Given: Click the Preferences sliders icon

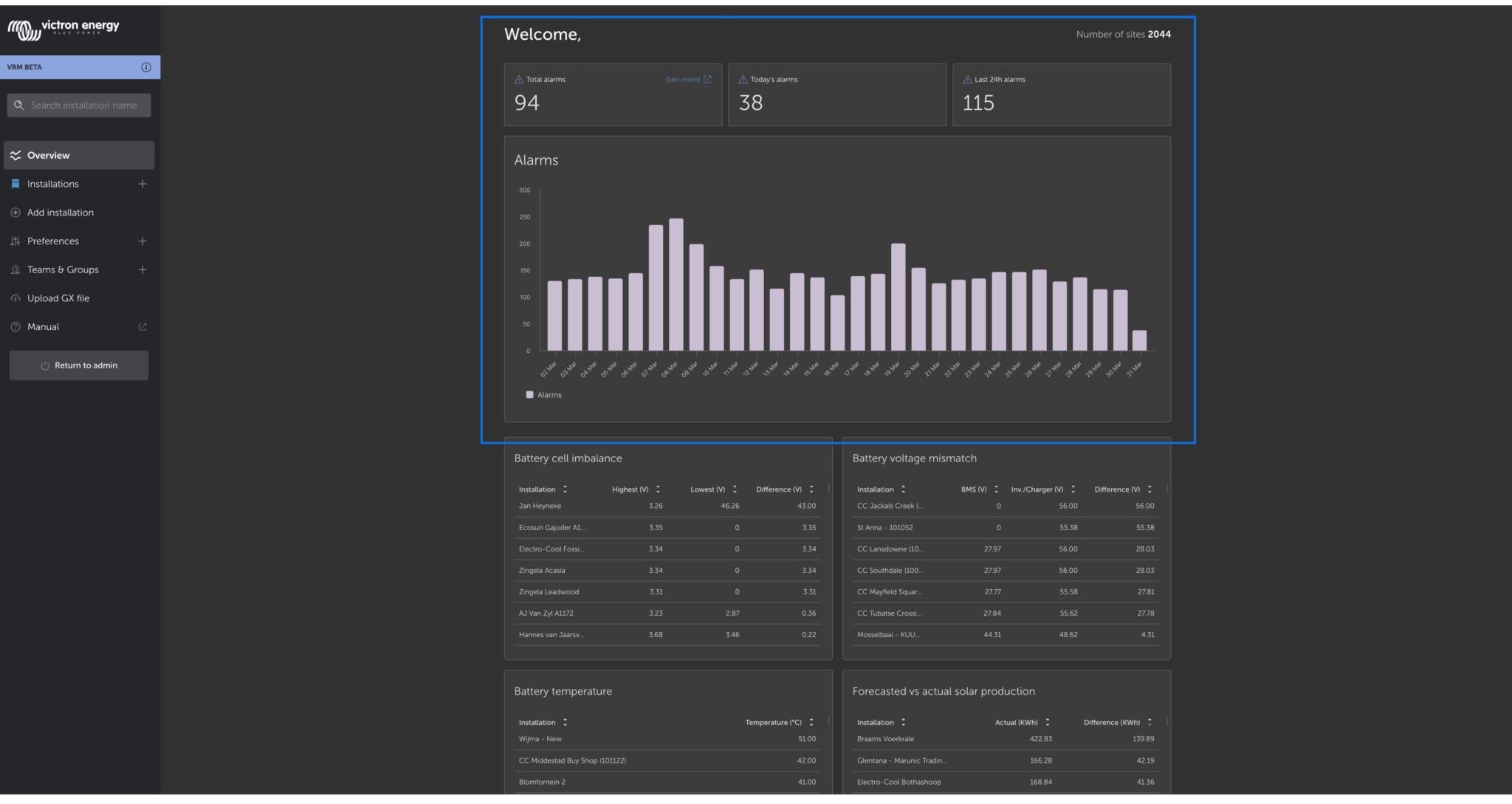Looking at the screenshot, I should [x=15, y=241].
